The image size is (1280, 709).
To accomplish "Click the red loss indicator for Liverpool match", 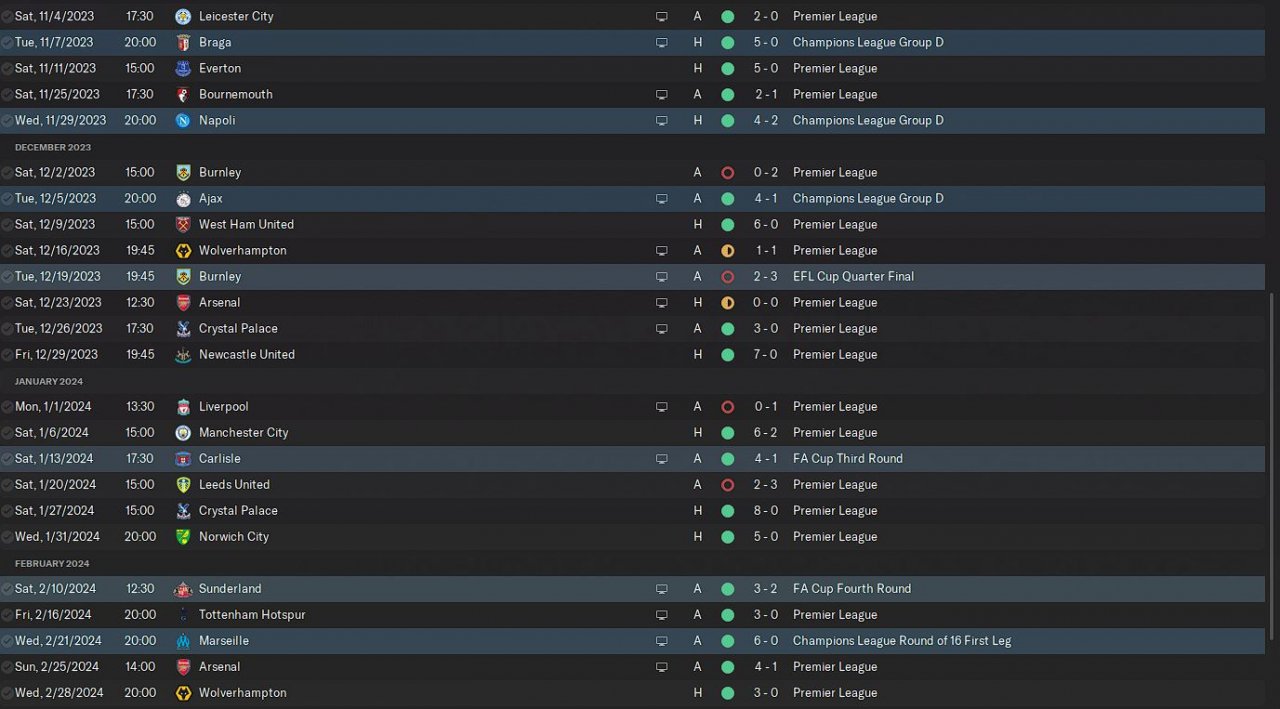I will point(727,406).
